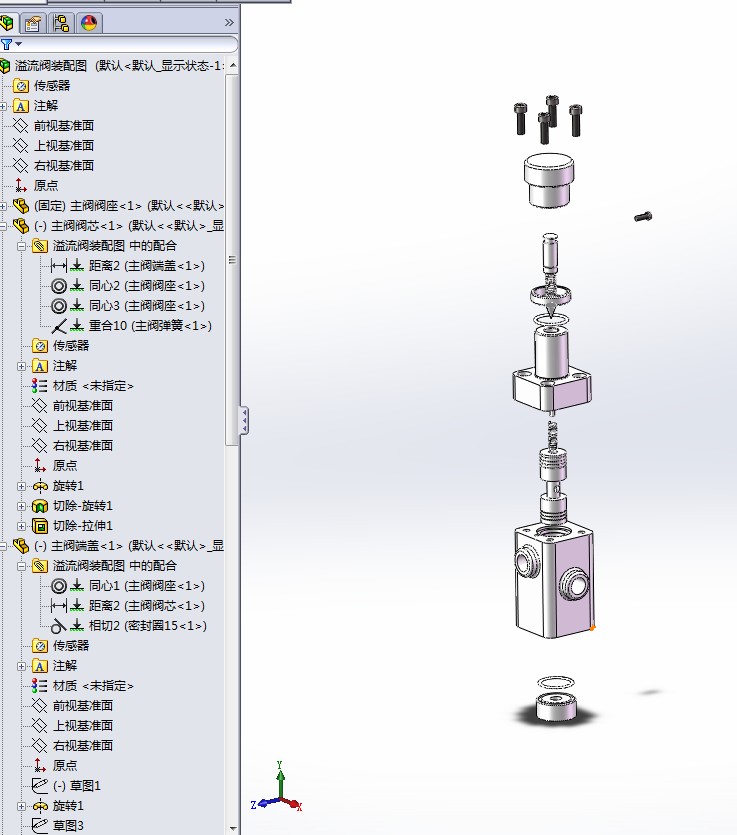Select the 主阀阀芯<1> part icon
737x835 pixels.
tap(21, 226)
